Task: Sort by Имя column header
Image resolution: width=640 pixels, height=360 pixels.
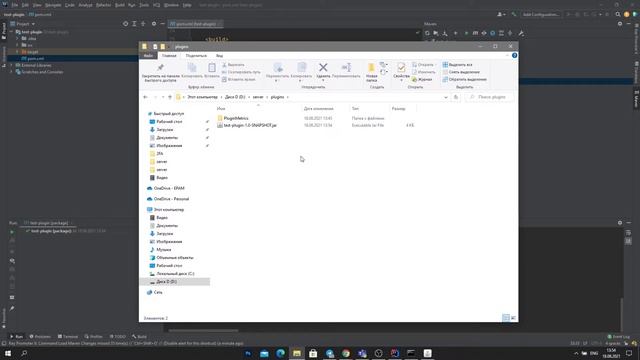Action: (221, 109)
